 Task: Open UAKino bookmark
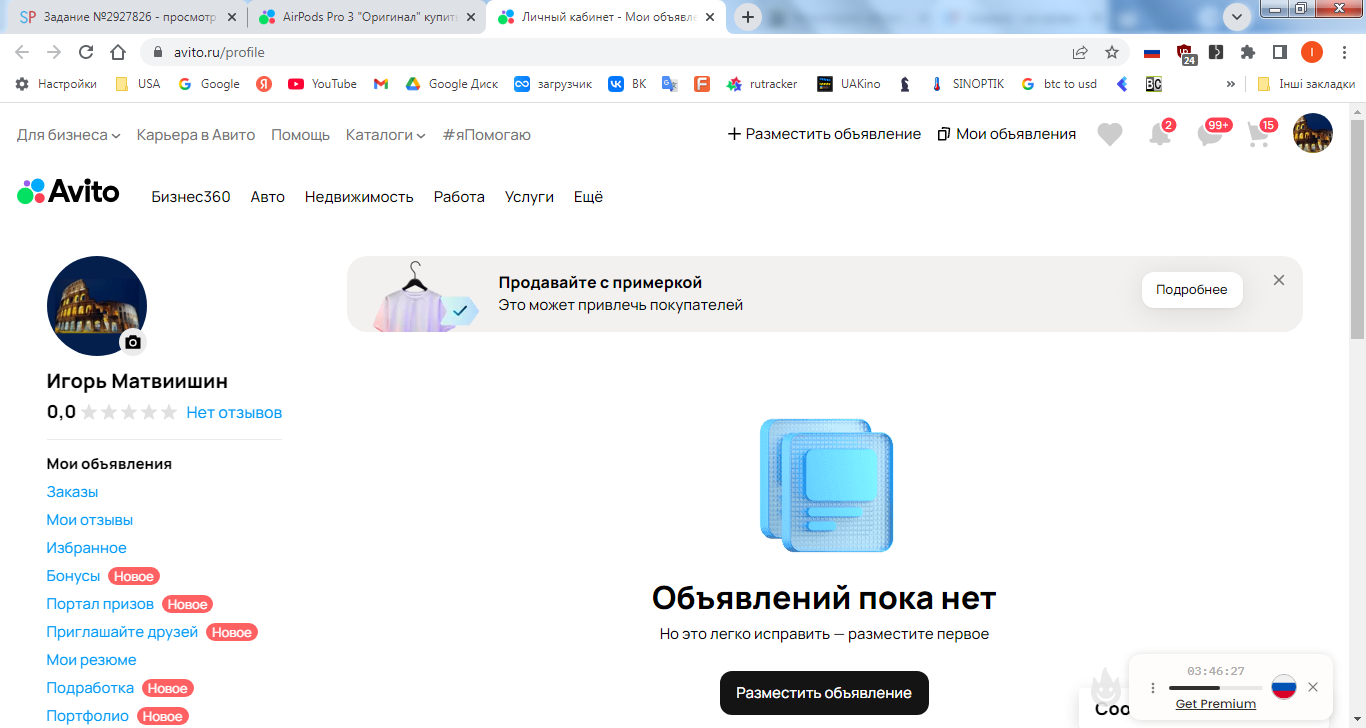(x=849, y=84)
